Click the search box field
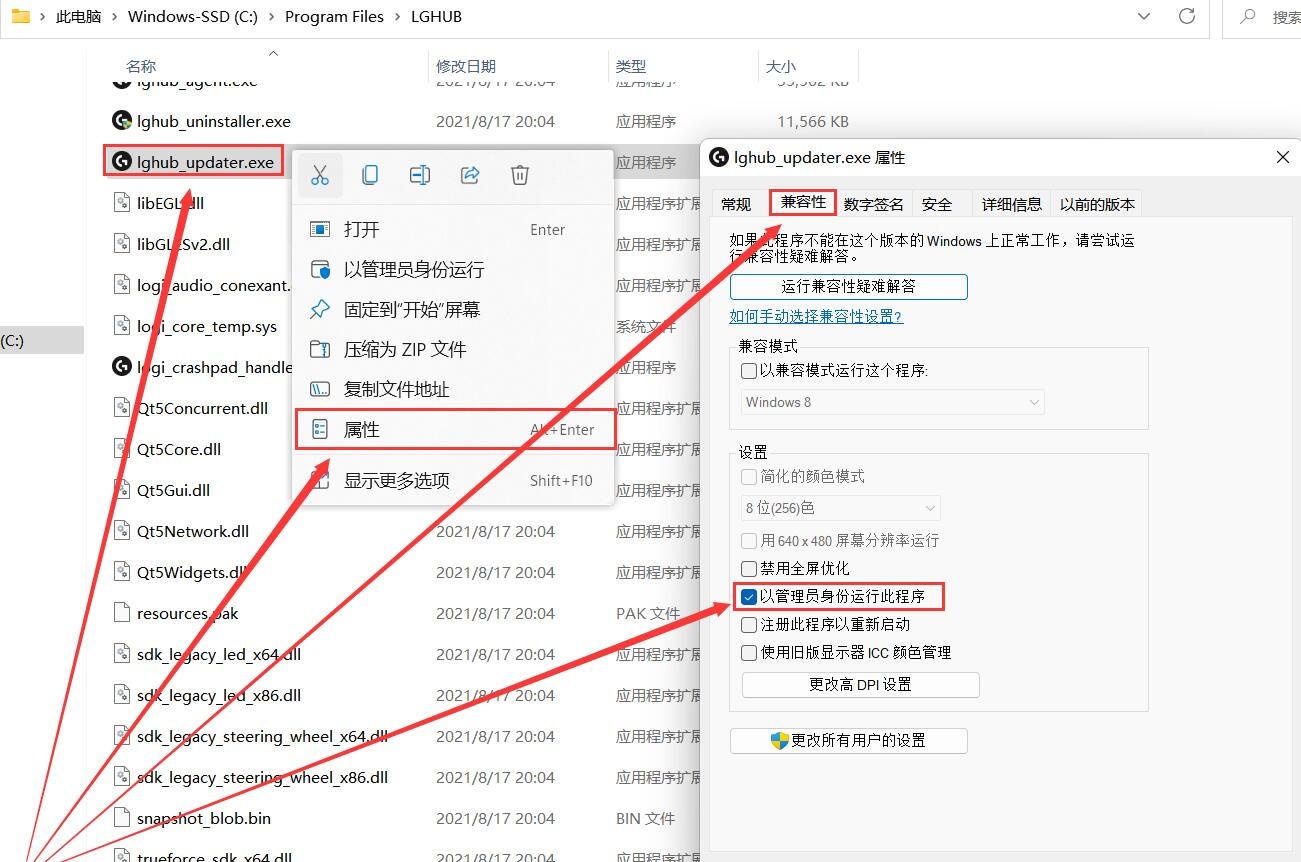1301x862 pixels. (x=1262, y=17)
